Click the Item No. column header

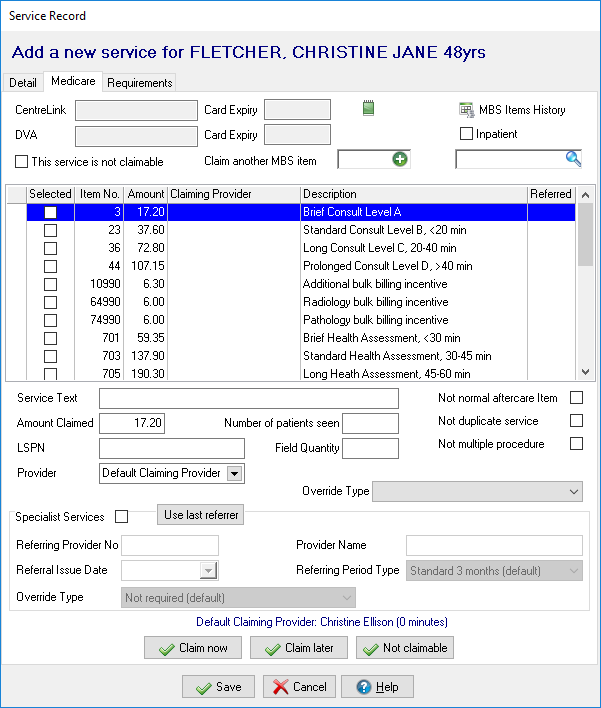click(x=99, y=194)
